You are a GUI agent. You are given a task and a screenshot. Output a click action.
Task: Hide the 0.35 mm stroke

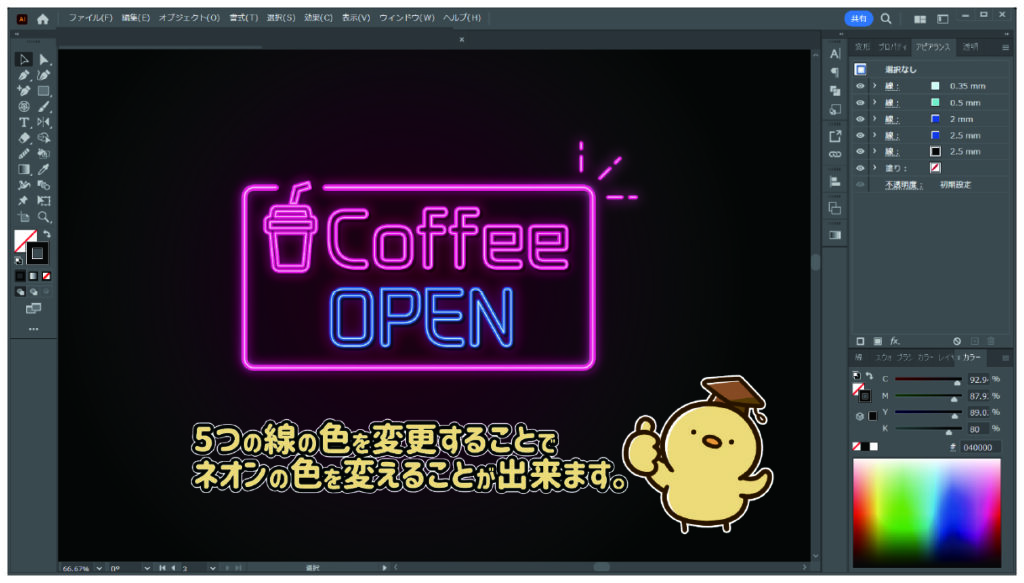860,86
